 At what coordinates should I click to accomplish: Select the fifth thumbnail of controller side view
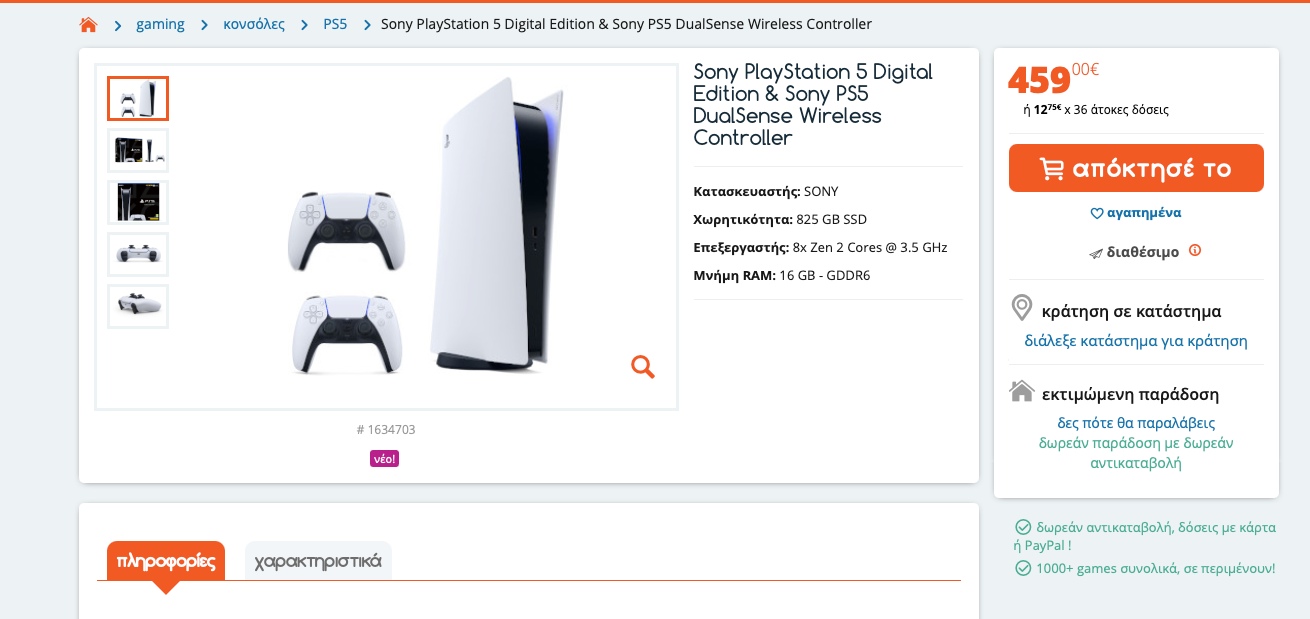click(x=138, y=306)
